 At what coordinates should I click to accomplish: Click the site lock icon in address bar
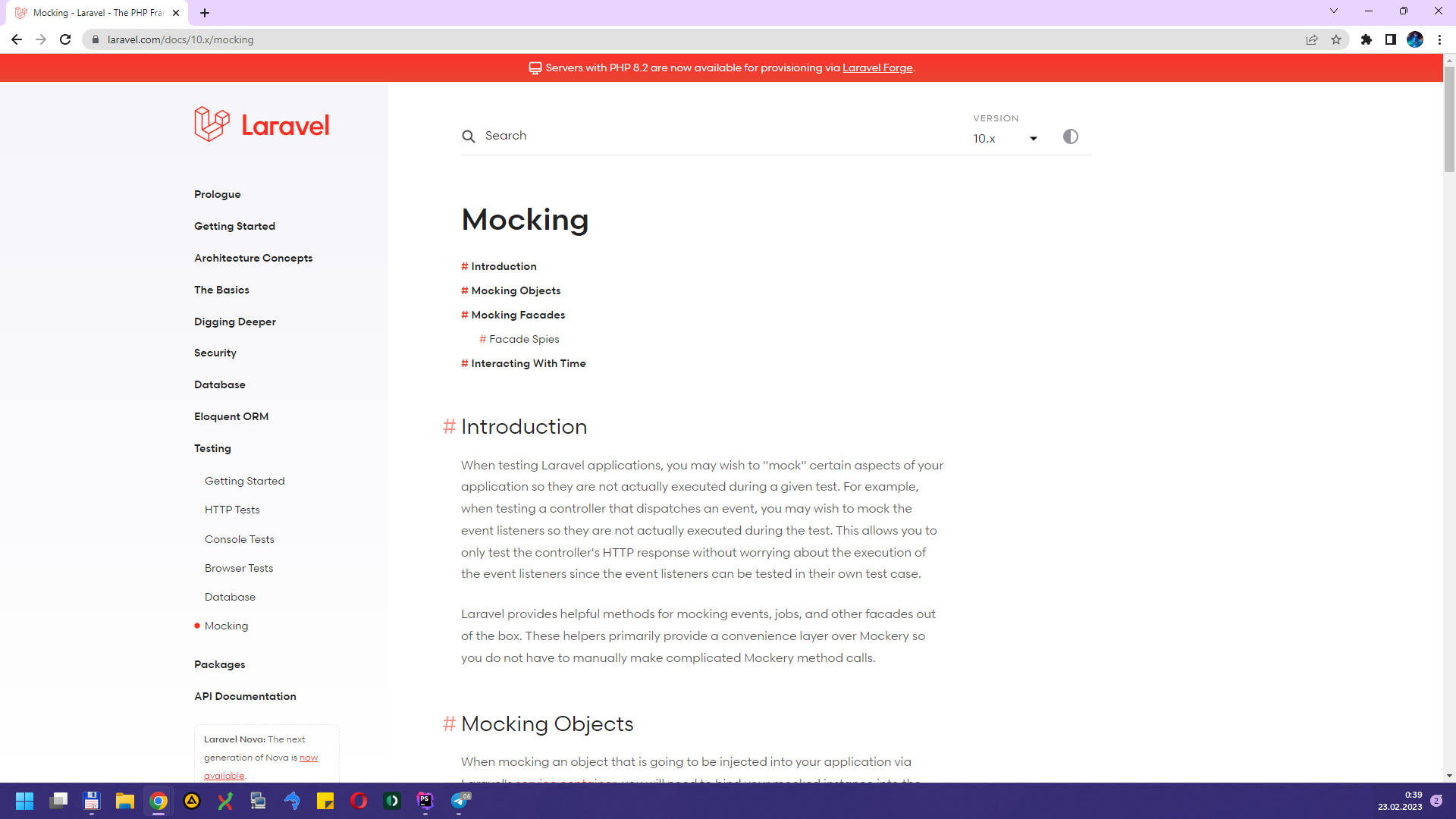pos(96,39)
